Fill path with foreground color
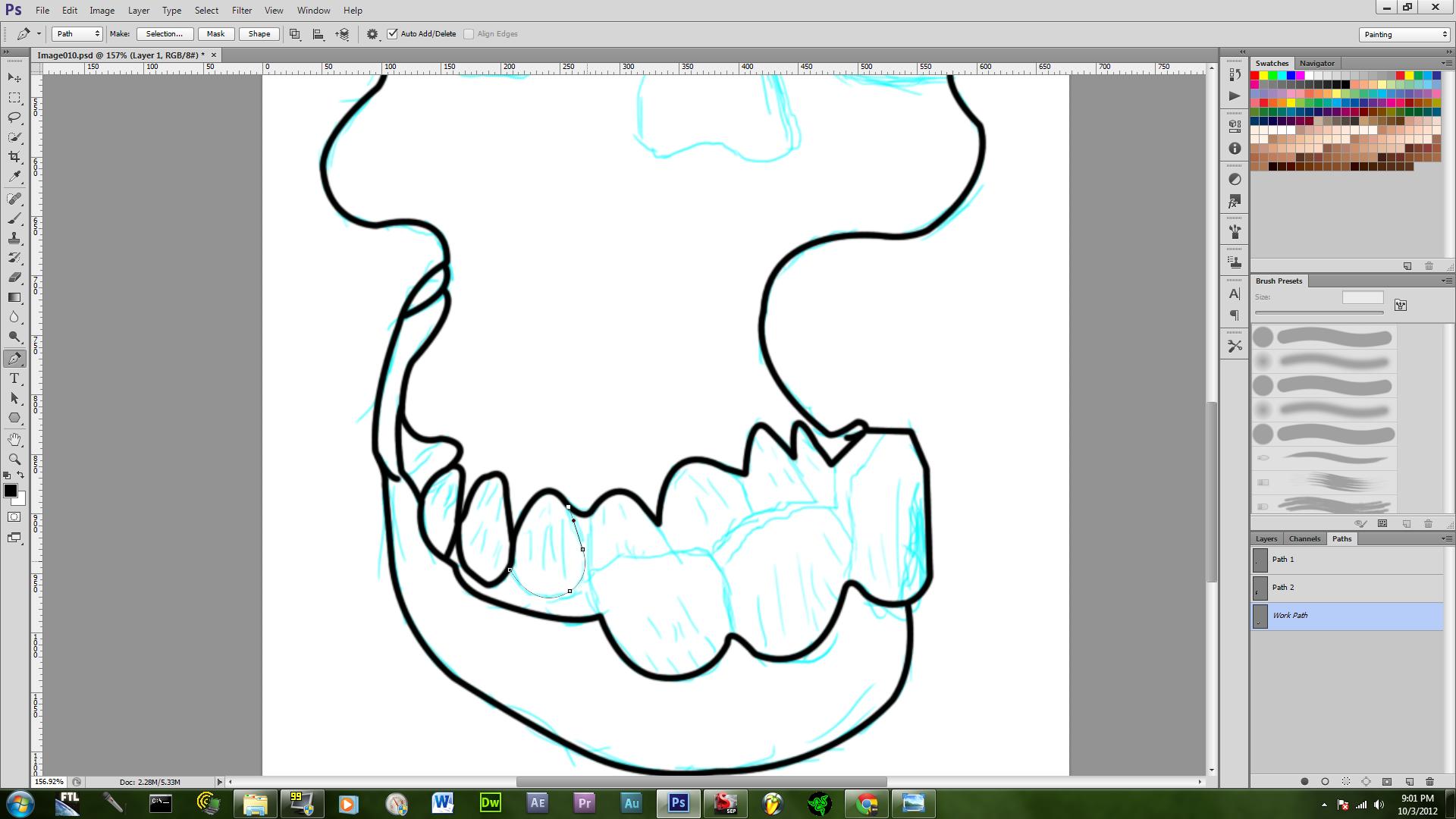Screen dimensions: 1456x819 pos(1304,782)
